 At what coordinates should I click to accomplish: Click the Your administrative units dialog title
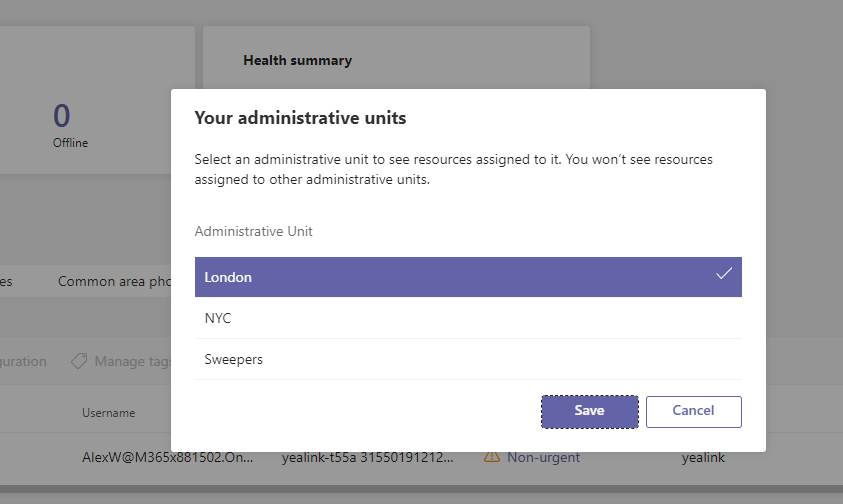pos(300,118)
